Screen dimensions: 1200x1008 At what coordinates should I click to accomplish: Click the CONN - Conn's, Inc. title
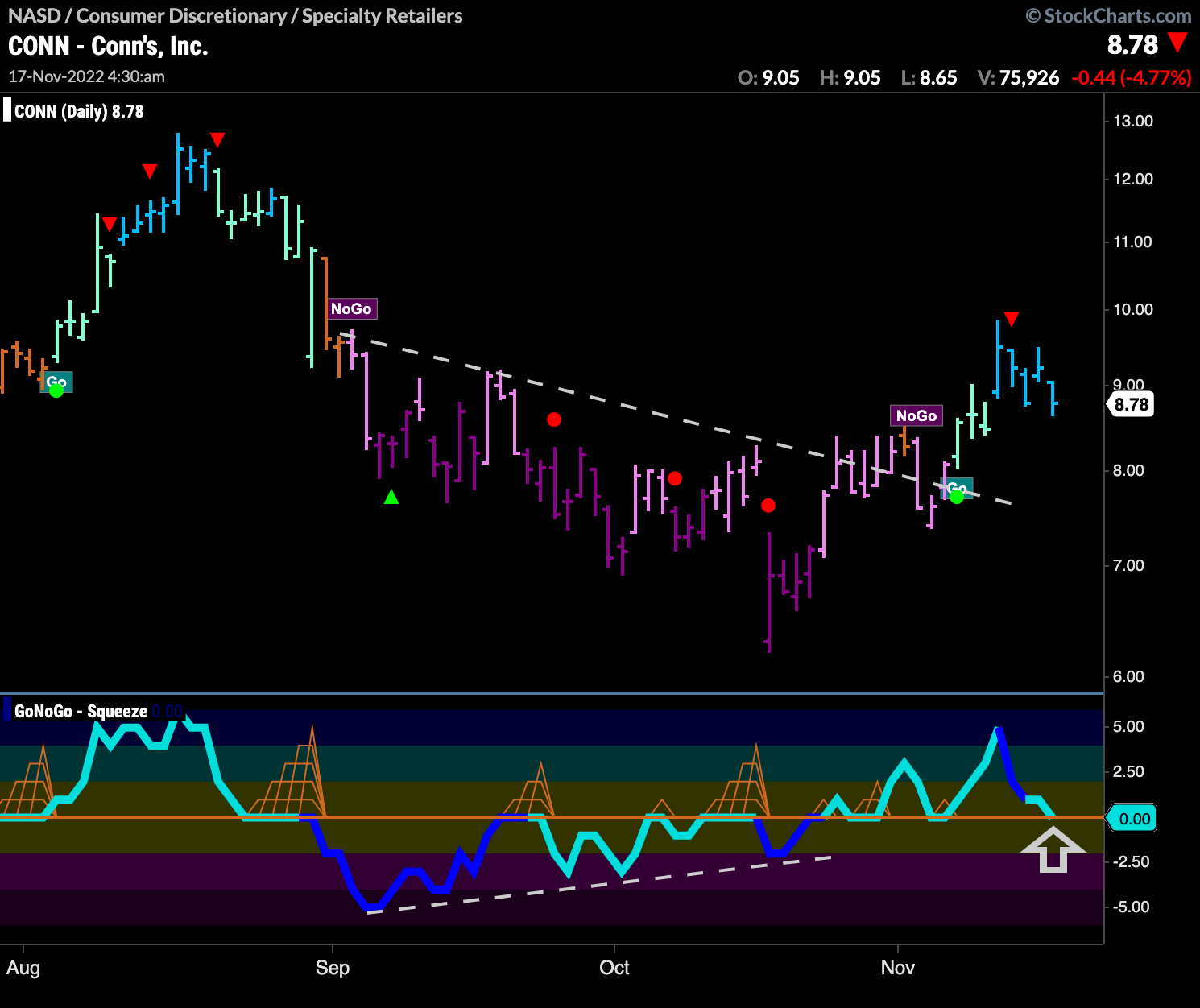pyautogui.click(x=108, y=46)
